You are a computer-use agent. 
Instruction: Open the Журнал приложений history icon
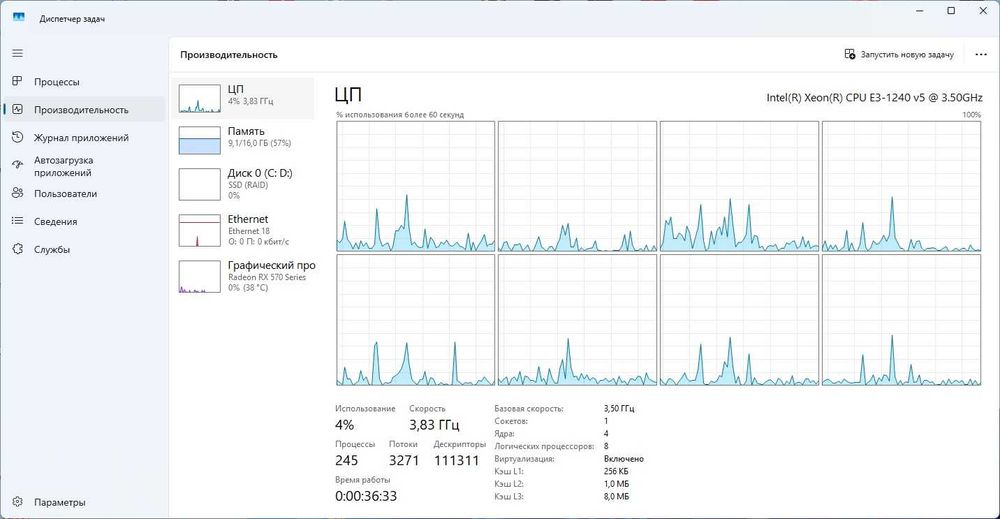tap(17, 137)
